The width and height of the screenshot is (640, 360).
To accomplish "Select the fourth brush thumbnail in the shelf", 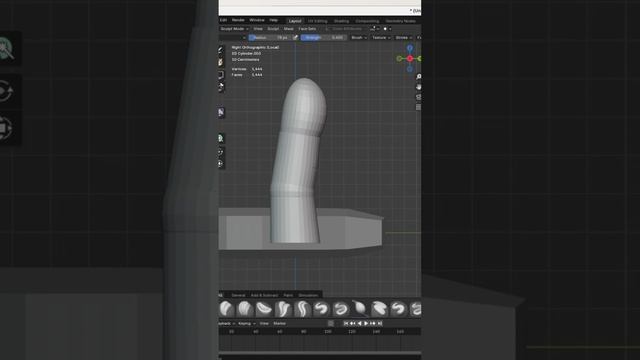I will click(x=283, y=309).
